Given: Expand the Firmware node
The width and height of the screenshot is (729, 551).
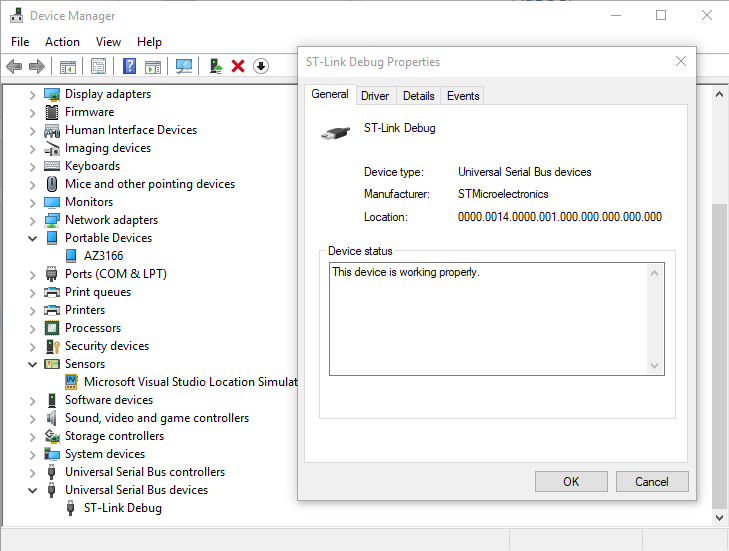Looking at the screenshot, I should coord(32,113).
